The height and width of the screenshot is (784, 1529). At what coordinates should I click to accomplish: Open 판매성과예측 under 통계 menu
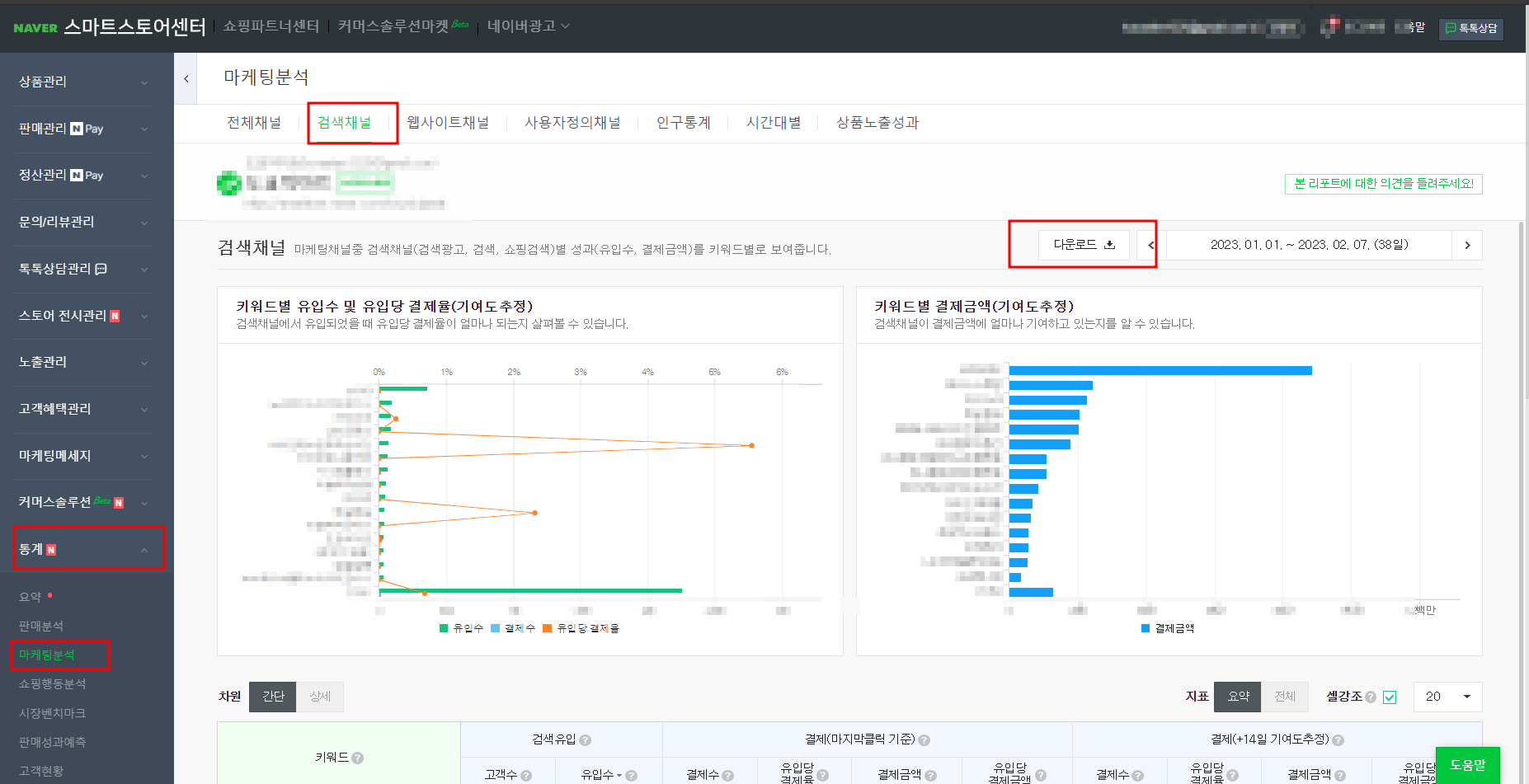point(52,742)
